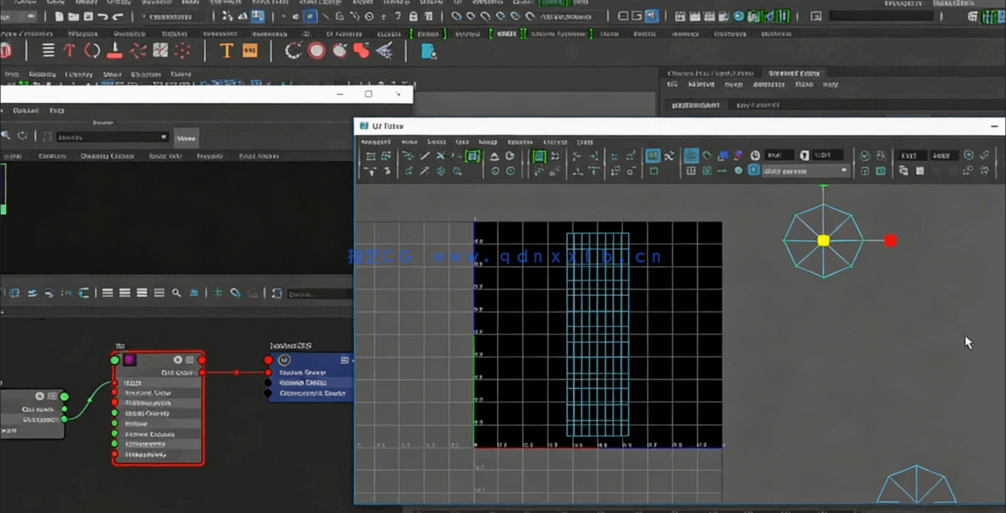
Task: Expand the UV set dropdown in UV Editor
Action: tap(805, 171)
